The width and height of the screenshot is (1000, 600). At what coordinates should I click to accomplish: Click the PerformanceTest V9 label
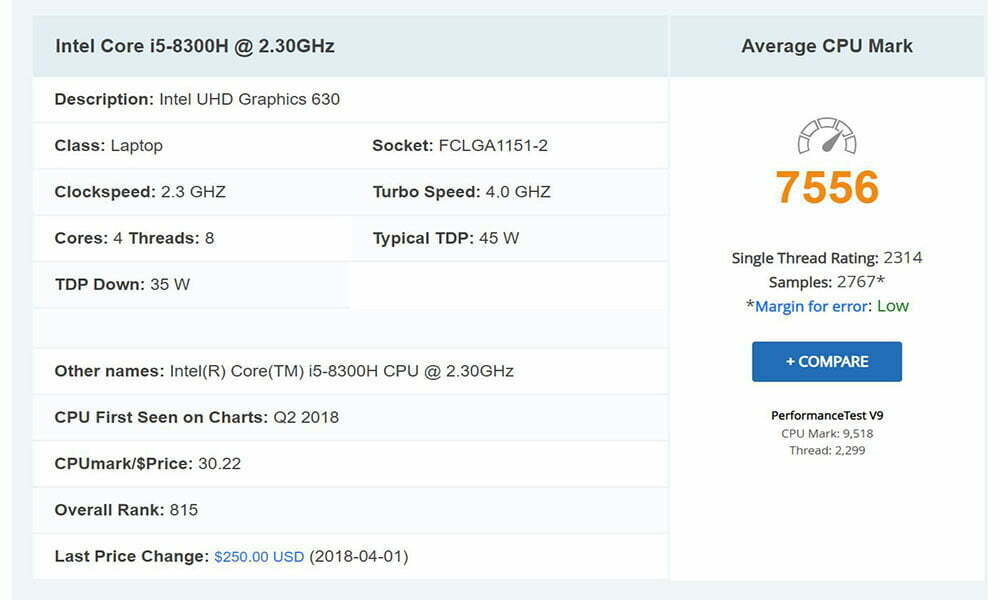(827, 416)
